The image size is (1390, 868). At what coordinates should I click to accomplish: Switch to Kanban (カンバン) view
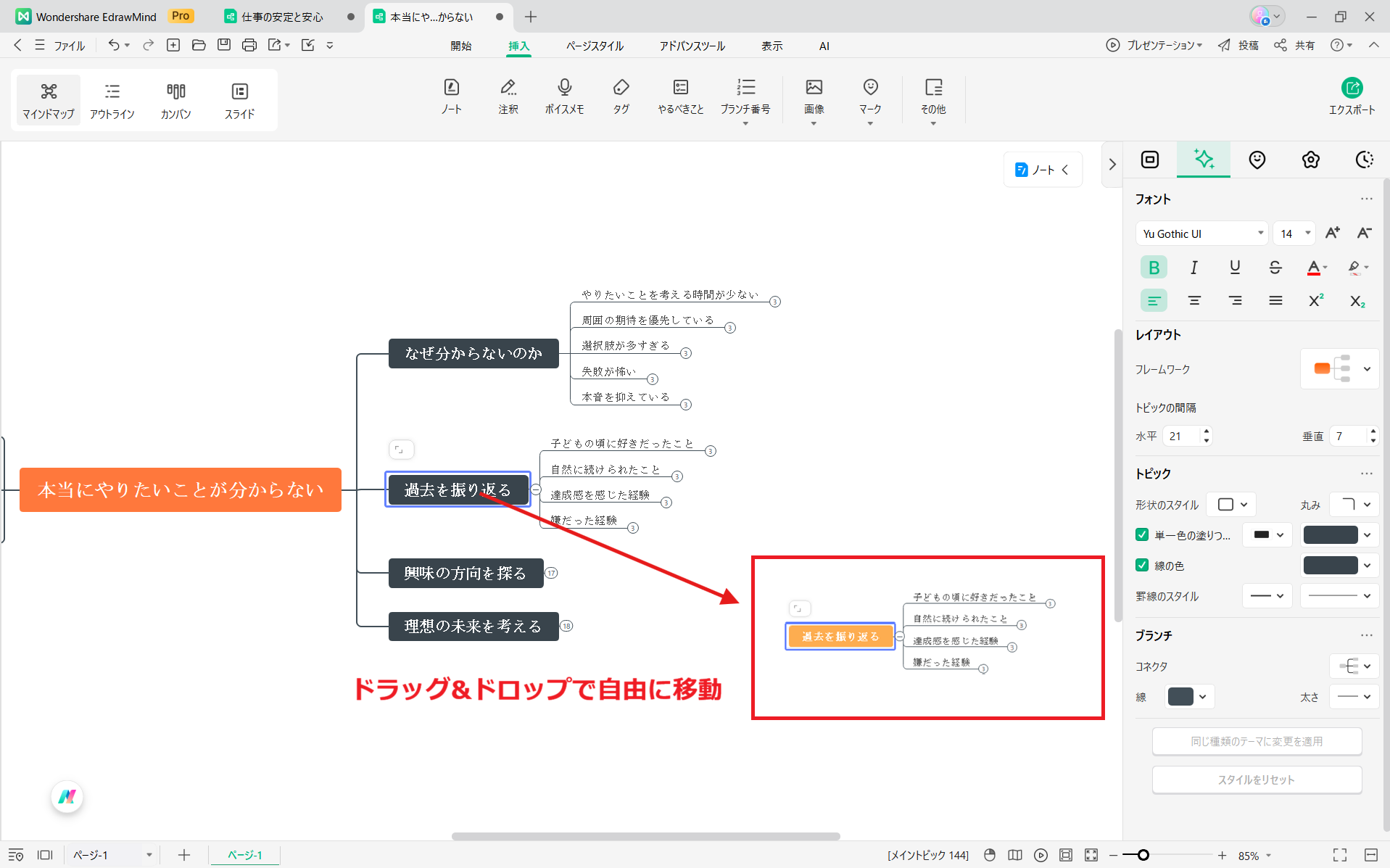(x=175, y=100)
